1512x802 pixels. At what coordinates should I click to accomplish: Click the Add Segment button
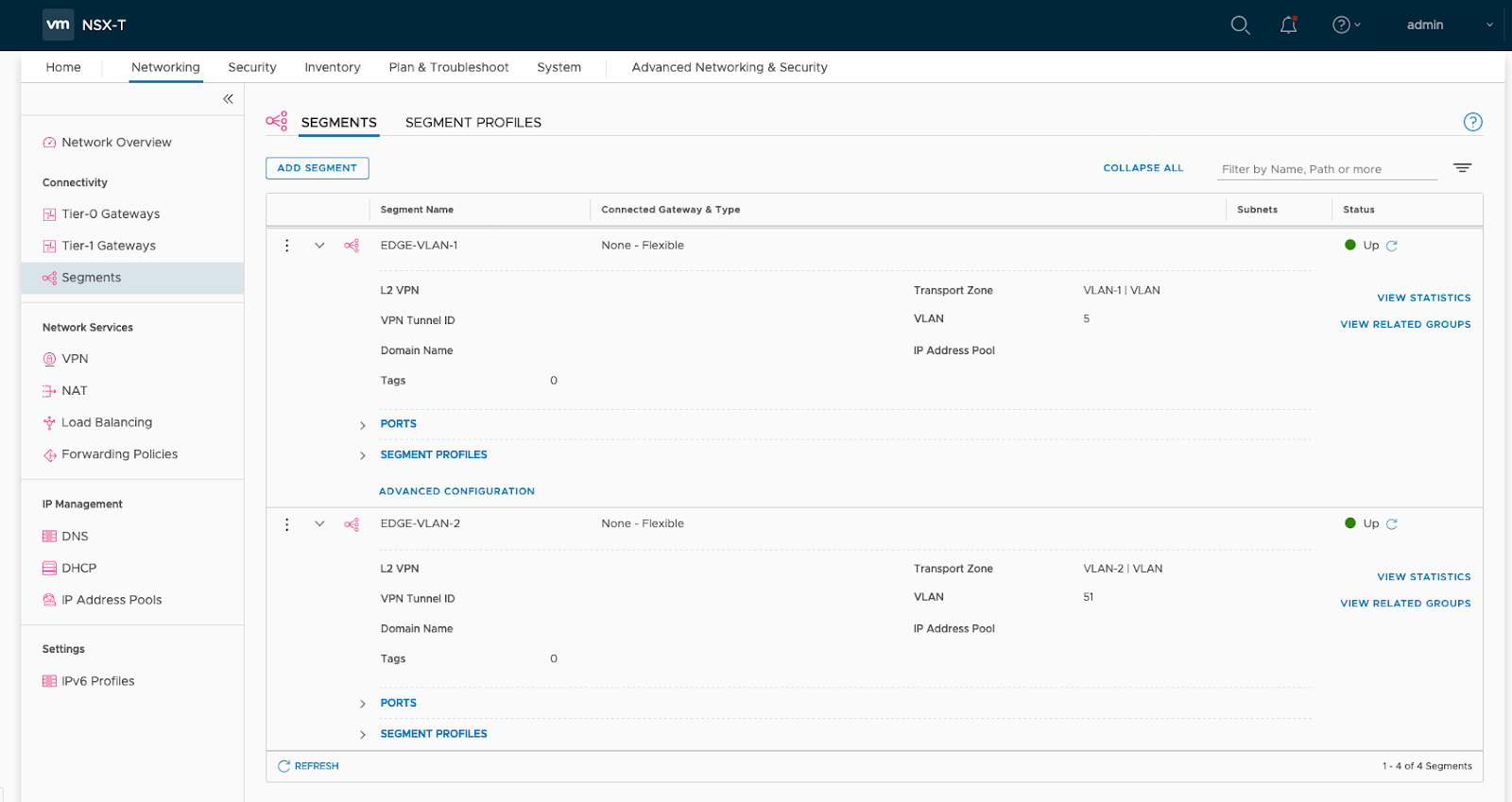(x=317, y=168)
